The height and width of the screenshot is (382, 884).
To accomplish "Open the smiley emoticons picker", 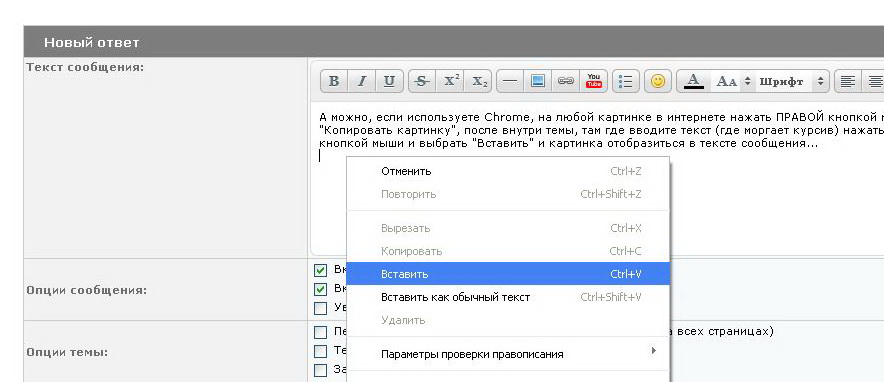I will click(657, 81).
